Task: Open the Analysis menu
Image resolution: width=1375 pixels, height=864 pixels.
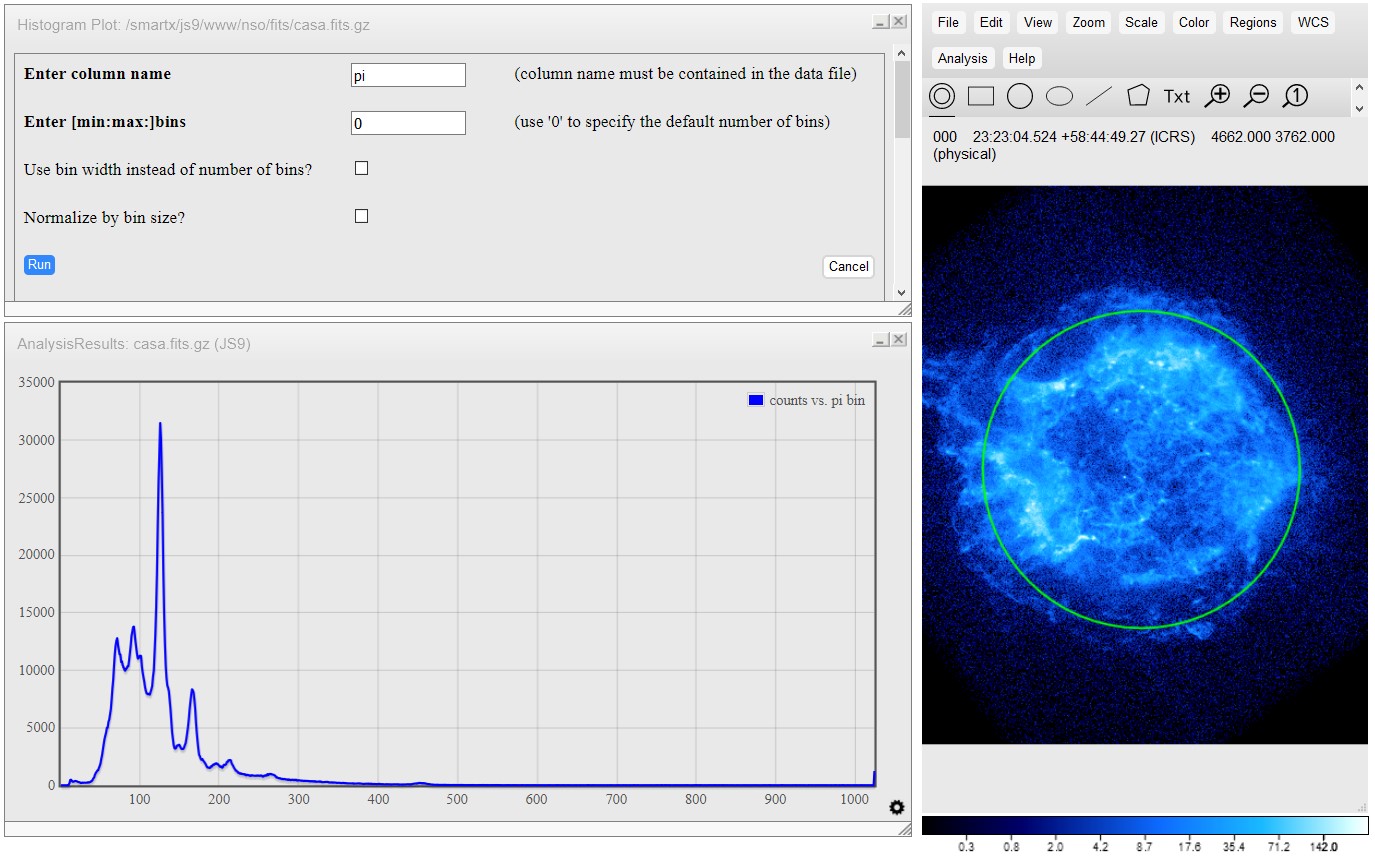Action: 963,58
